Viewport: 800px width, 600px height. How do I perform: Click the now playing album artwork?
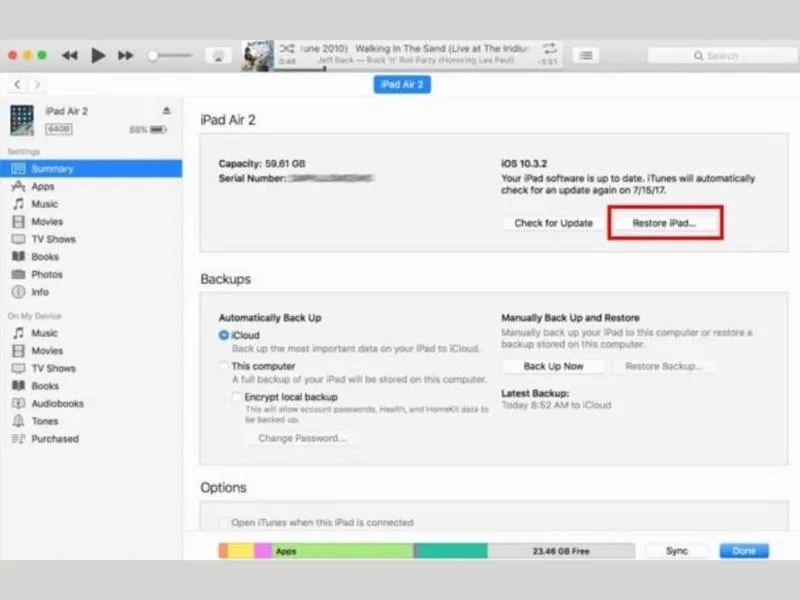pyautogui.click(x=258, y=56)
